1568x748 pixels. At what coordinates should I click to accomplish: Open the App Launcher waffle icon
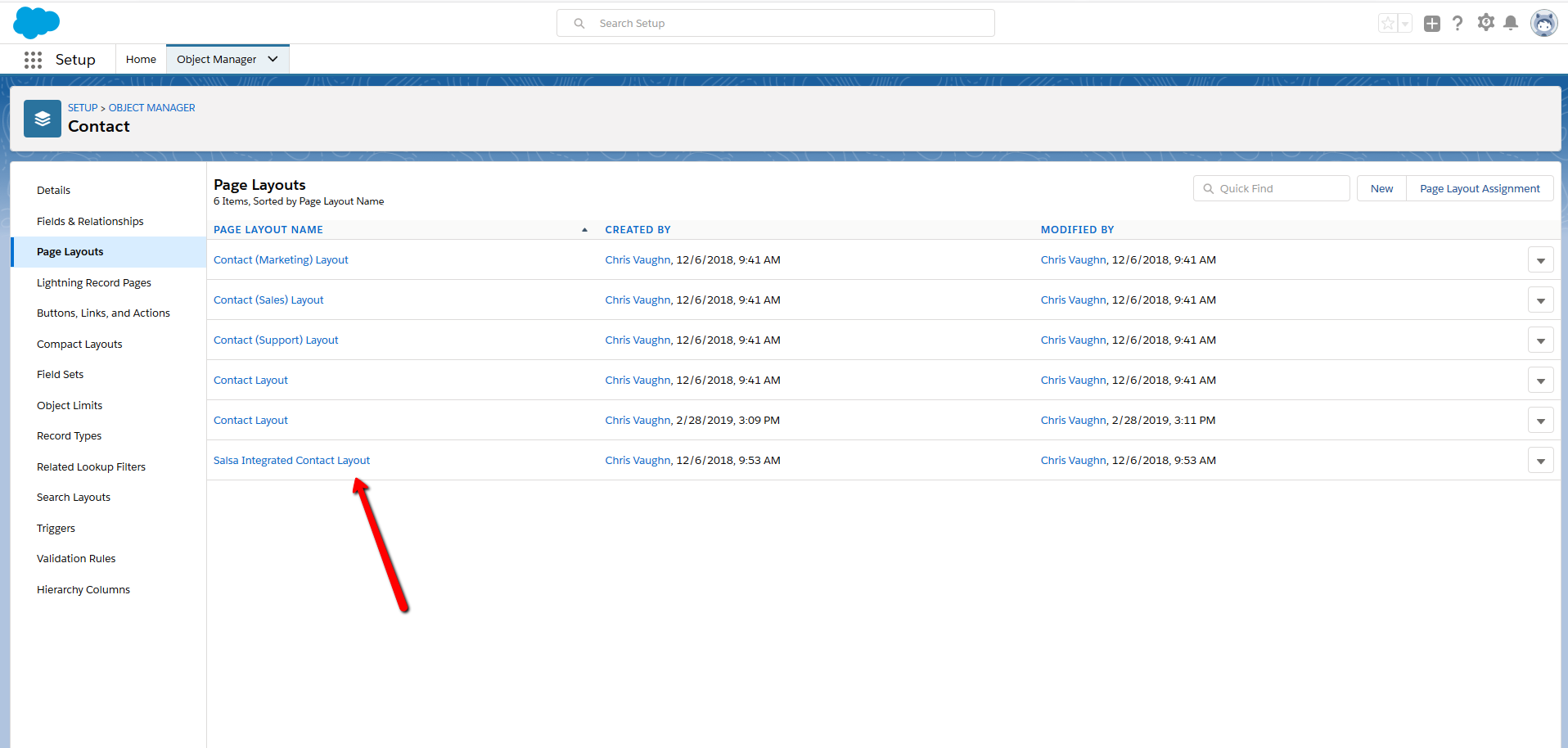point(33,59)
